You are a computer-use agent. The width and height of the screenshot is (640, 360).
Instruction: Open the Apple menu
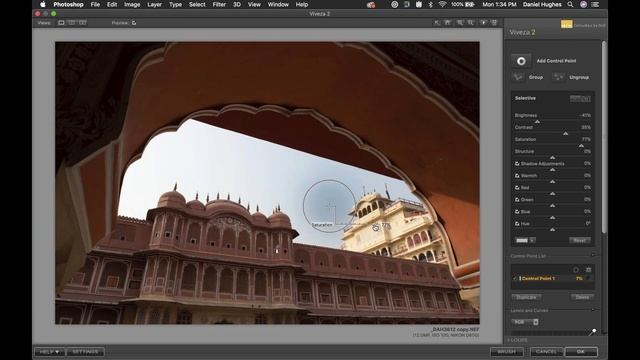42,4
